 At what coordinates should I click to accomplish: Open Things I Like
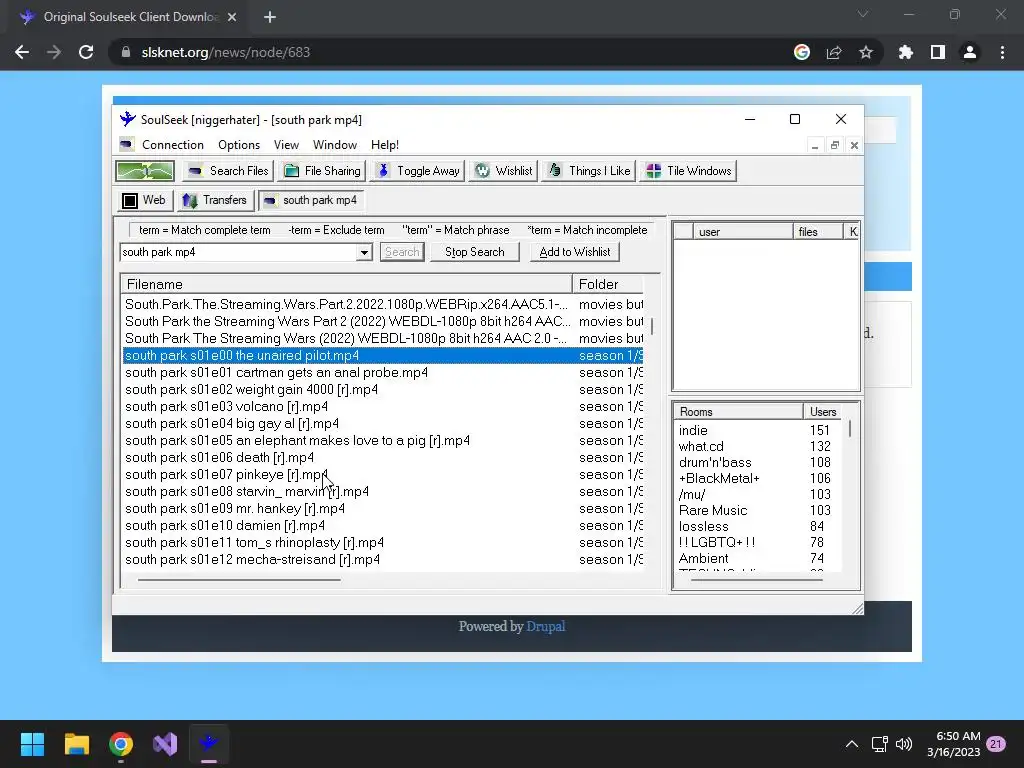tap(588, 171)
